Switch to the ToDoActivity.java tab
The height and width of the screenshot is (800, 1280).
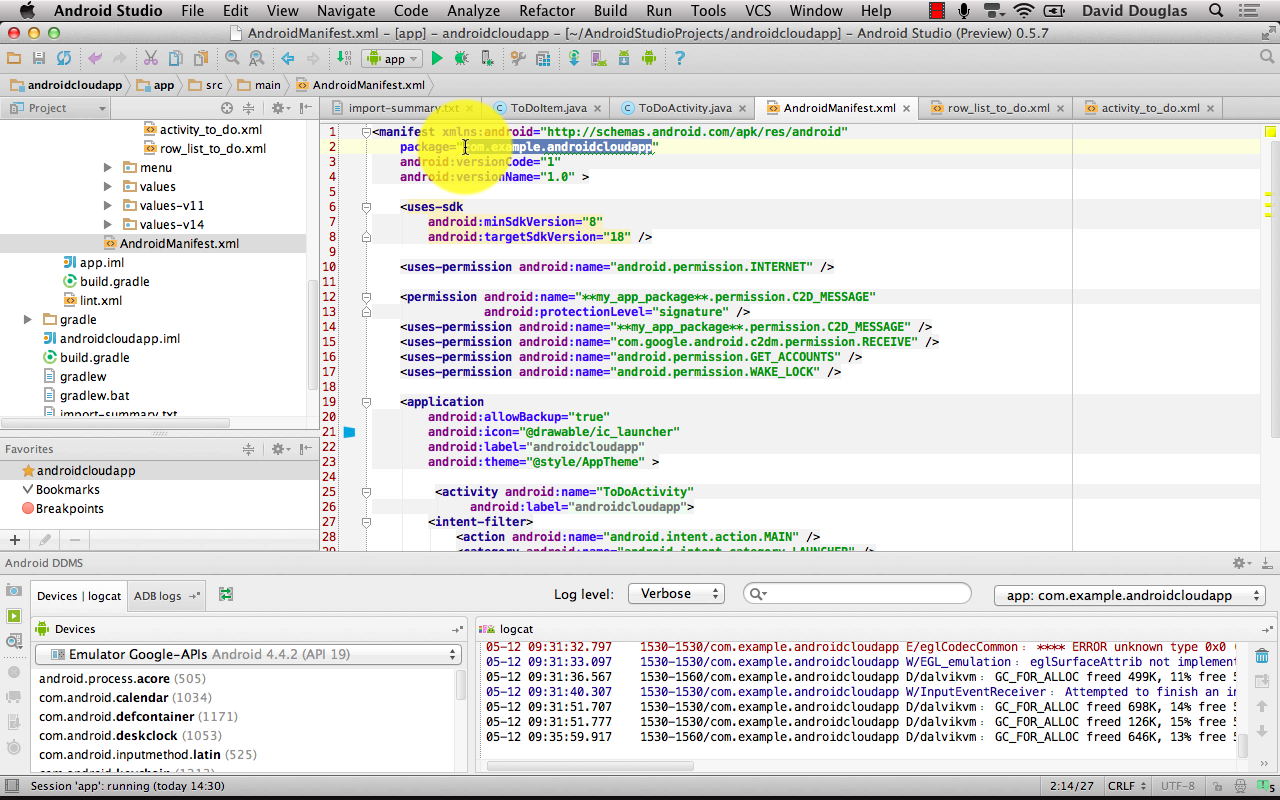(x=684, y=108)
